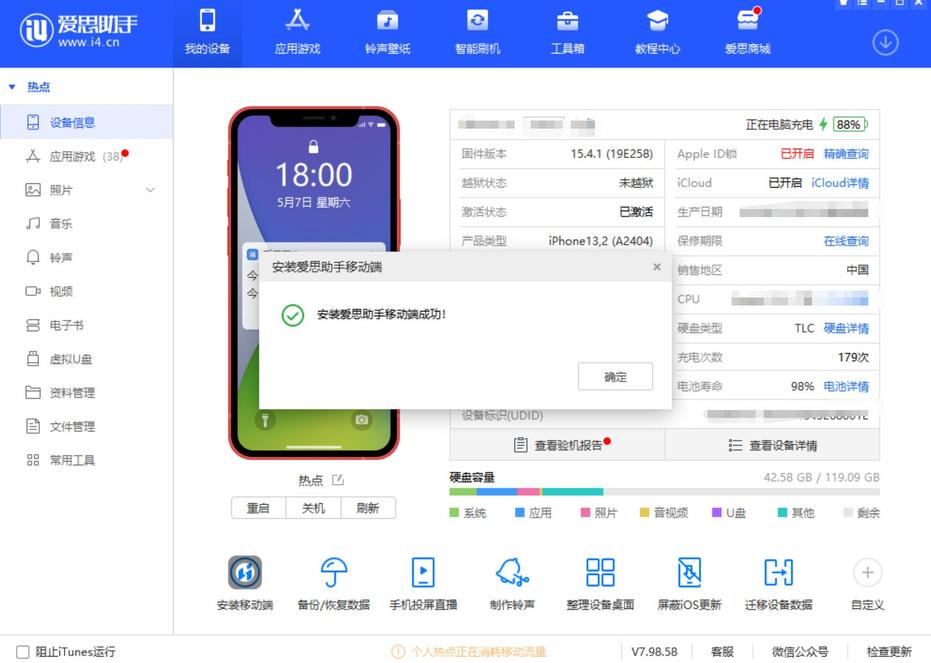Click the 应用 blue storage legend
This screenshot has width=931, height=663.
coord(533,513)
